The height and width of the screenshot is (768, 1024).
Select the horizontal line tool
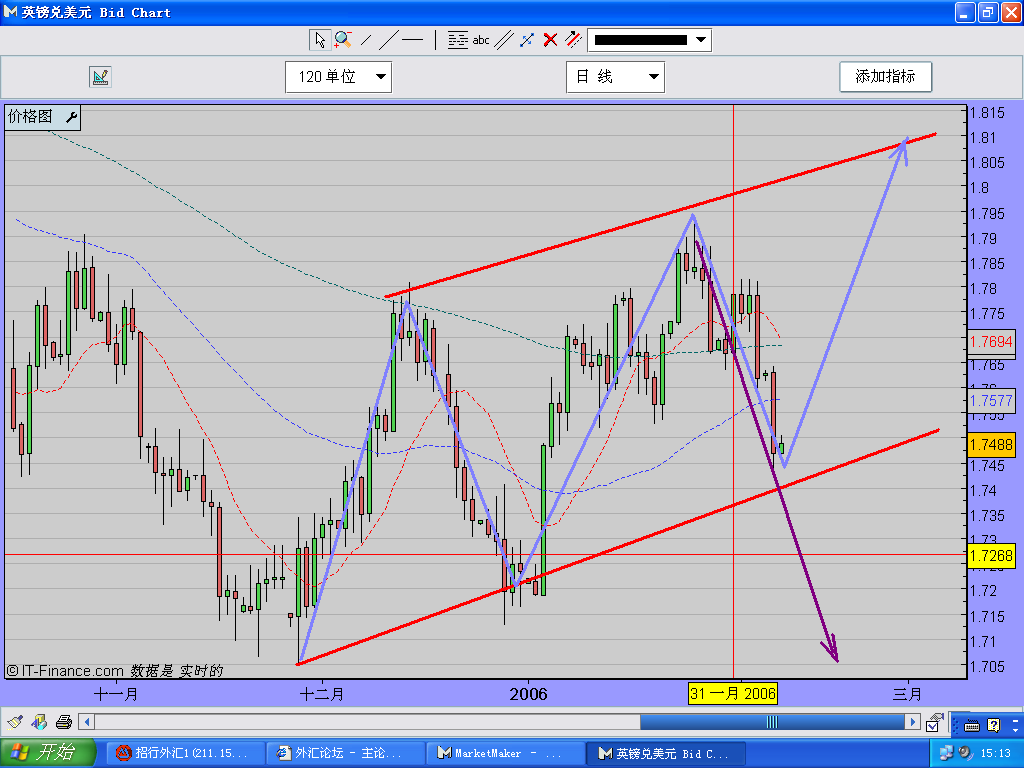pos(413,40)
